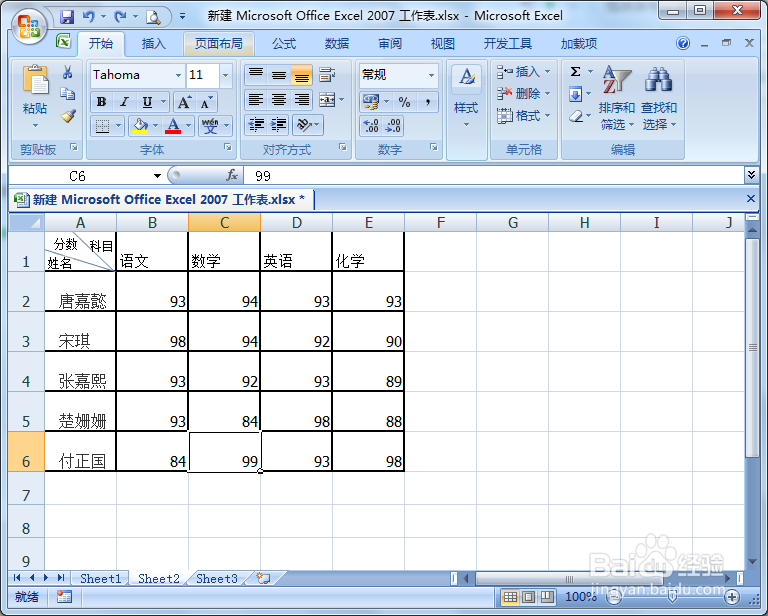The height and width of the screenshot is (616, 768).
Task: Toggle wrap text in cell
Action: coord(327,75)
